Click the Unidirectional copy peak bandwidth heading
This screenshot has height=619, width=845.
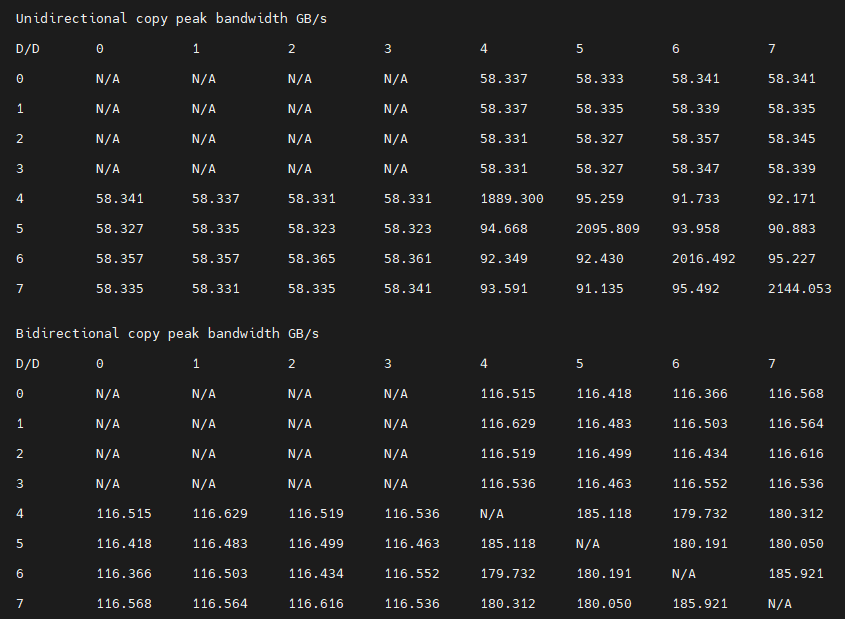point(171,19)
